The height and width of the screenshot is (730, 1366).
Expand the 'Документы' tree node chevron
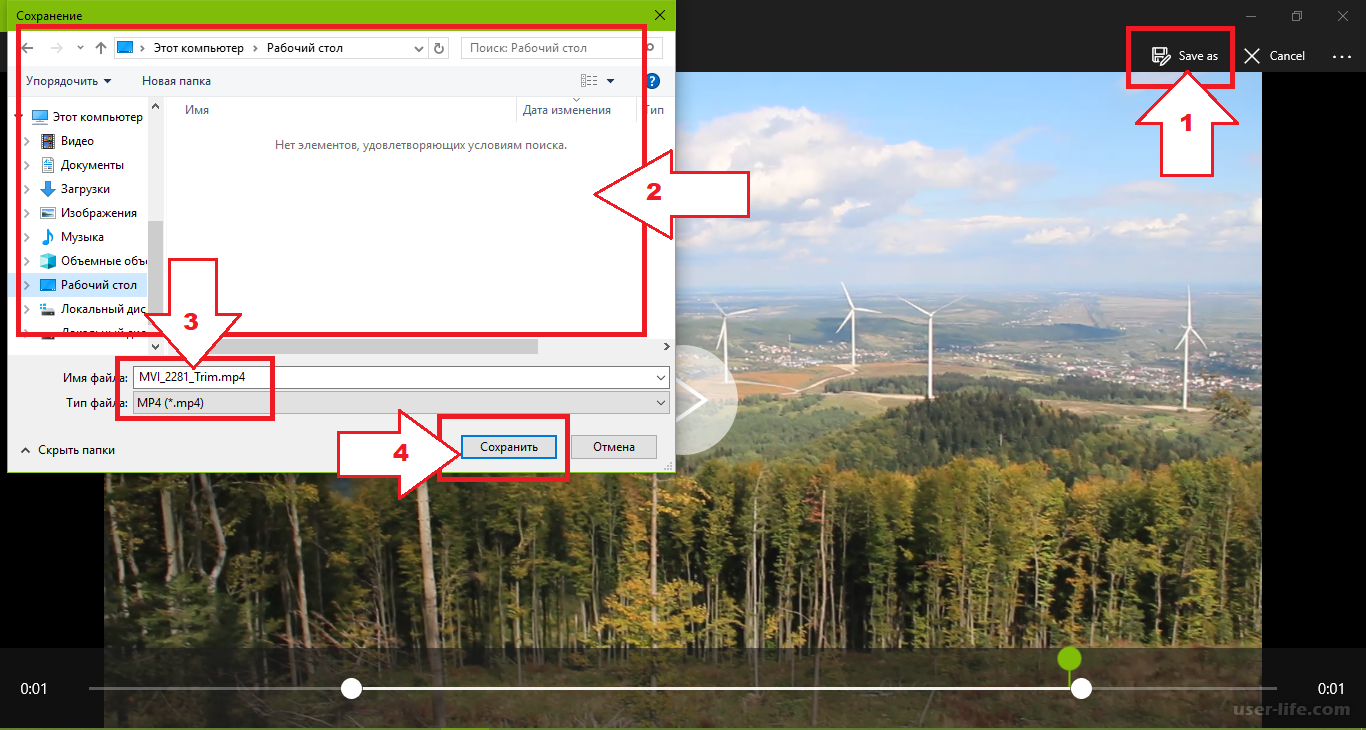click(x=27, y=165)
